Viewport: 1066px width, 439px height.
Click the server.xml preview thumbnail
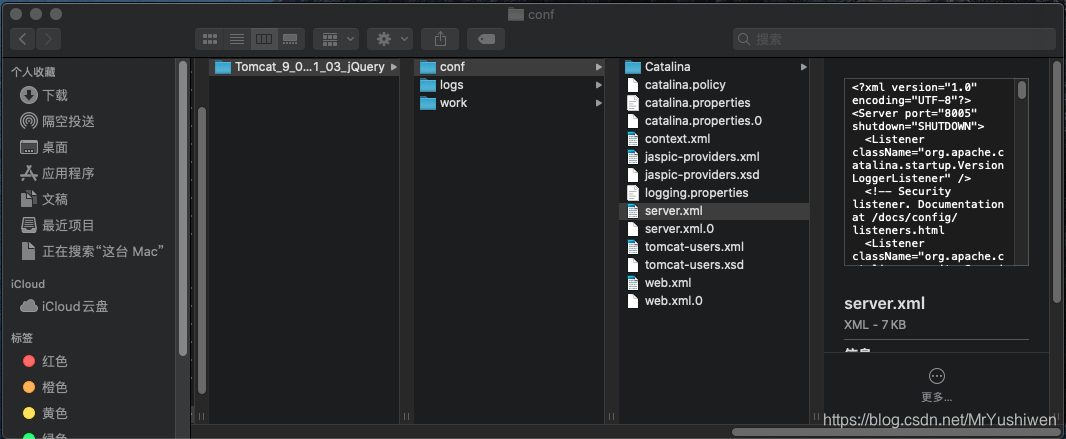(936, 173)
